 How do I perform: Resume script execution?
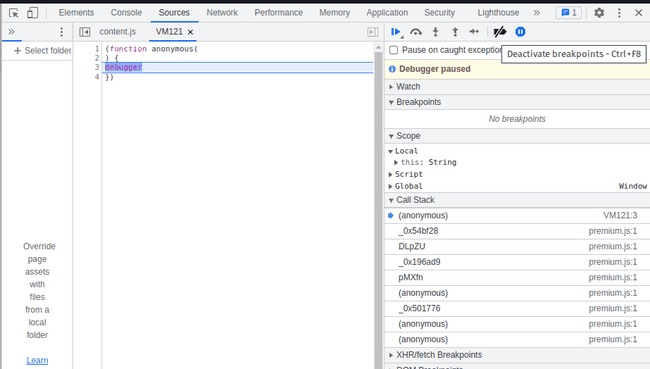pos(396,32)
